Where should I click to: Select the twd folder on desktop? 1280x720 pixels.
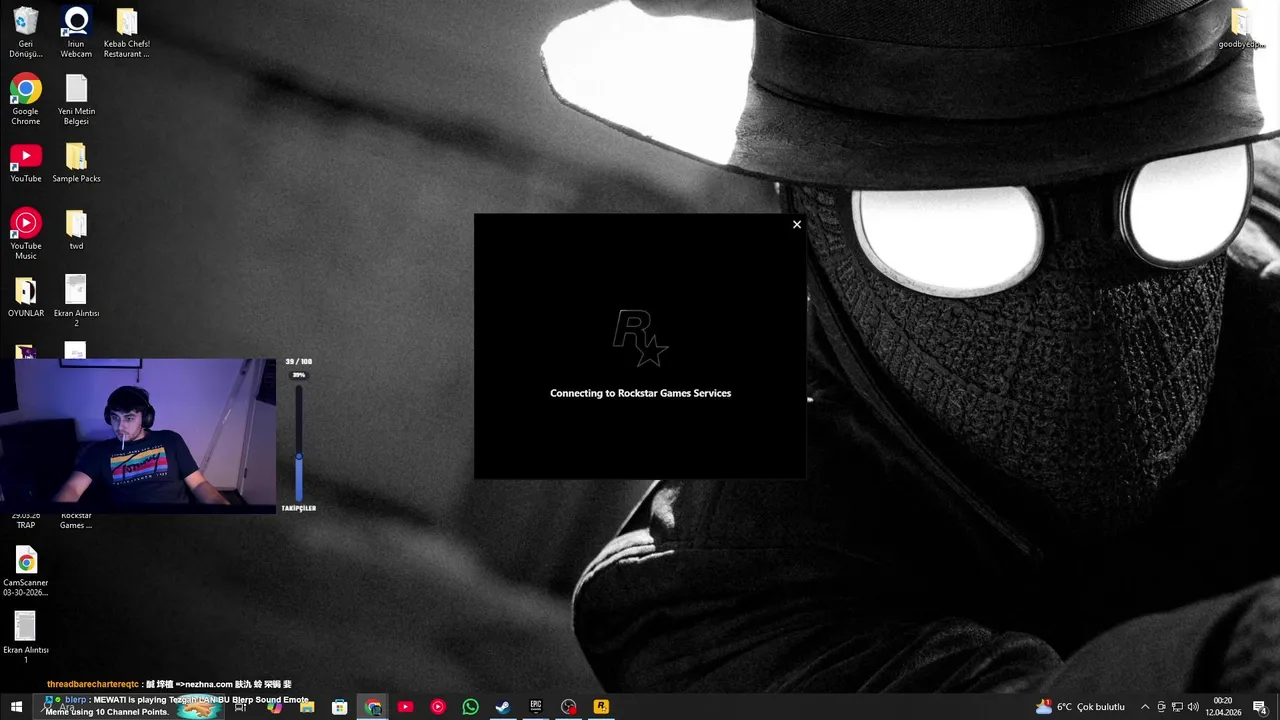coord(76,229)
